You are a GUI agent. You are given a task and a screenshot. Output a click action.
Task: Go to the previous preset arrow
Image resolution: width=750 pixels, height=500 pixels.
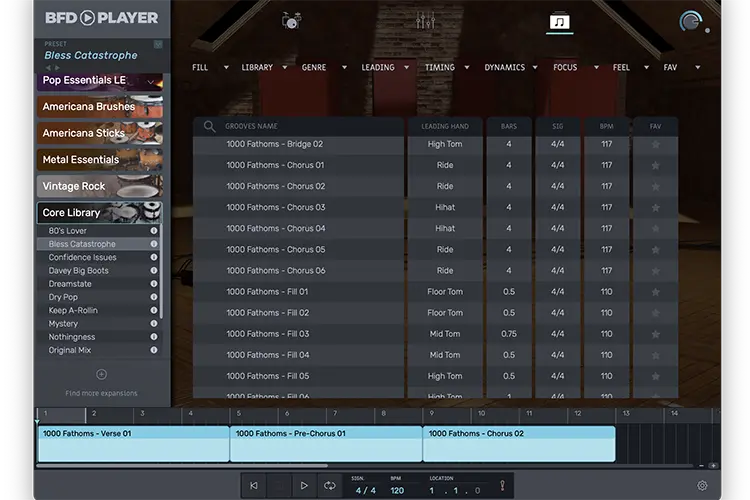(x=48, y=67)
